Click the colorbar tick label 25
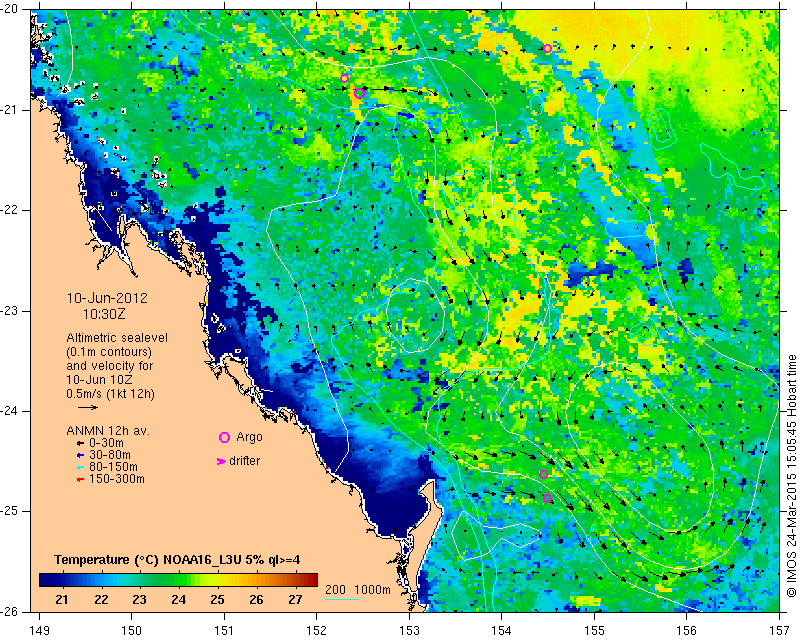This screenshot has width=800, height=640. (217, 600)
